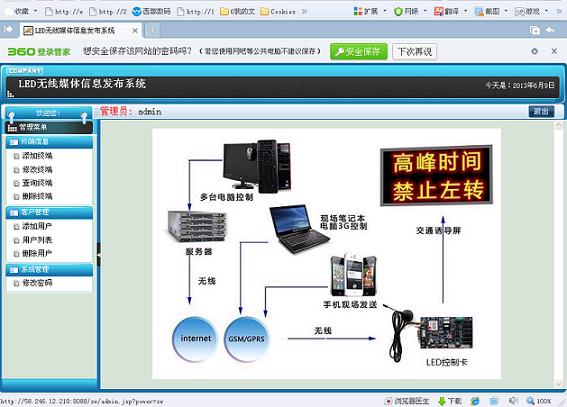Click the 截图 screenshot icon
The image size is (567, 407).
[x=479, y=12]
